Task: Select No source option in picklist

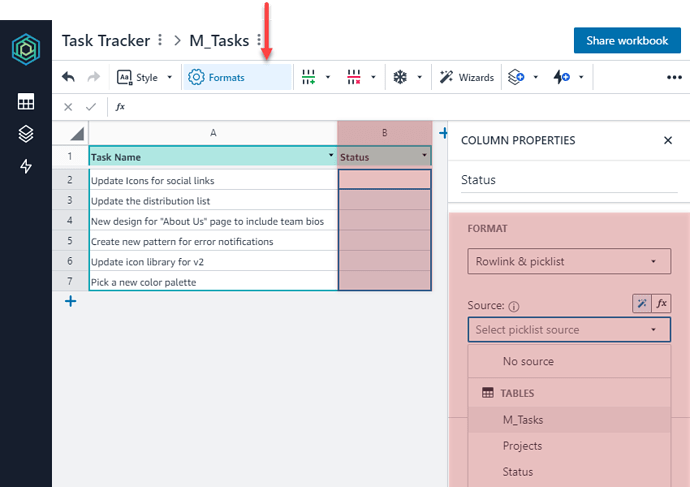Action: (528, 361)
